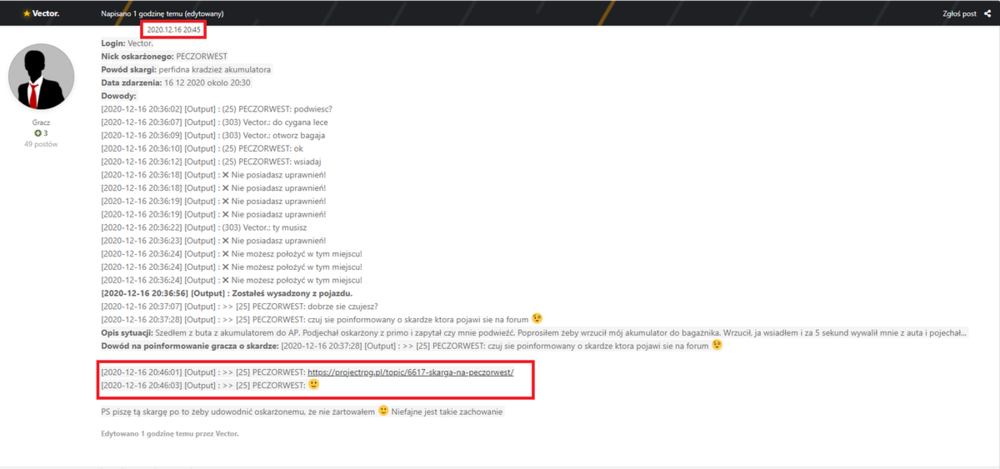Click the reputation score 3
This screenshot has height=469, width=1000.
(x=45, y=133)
